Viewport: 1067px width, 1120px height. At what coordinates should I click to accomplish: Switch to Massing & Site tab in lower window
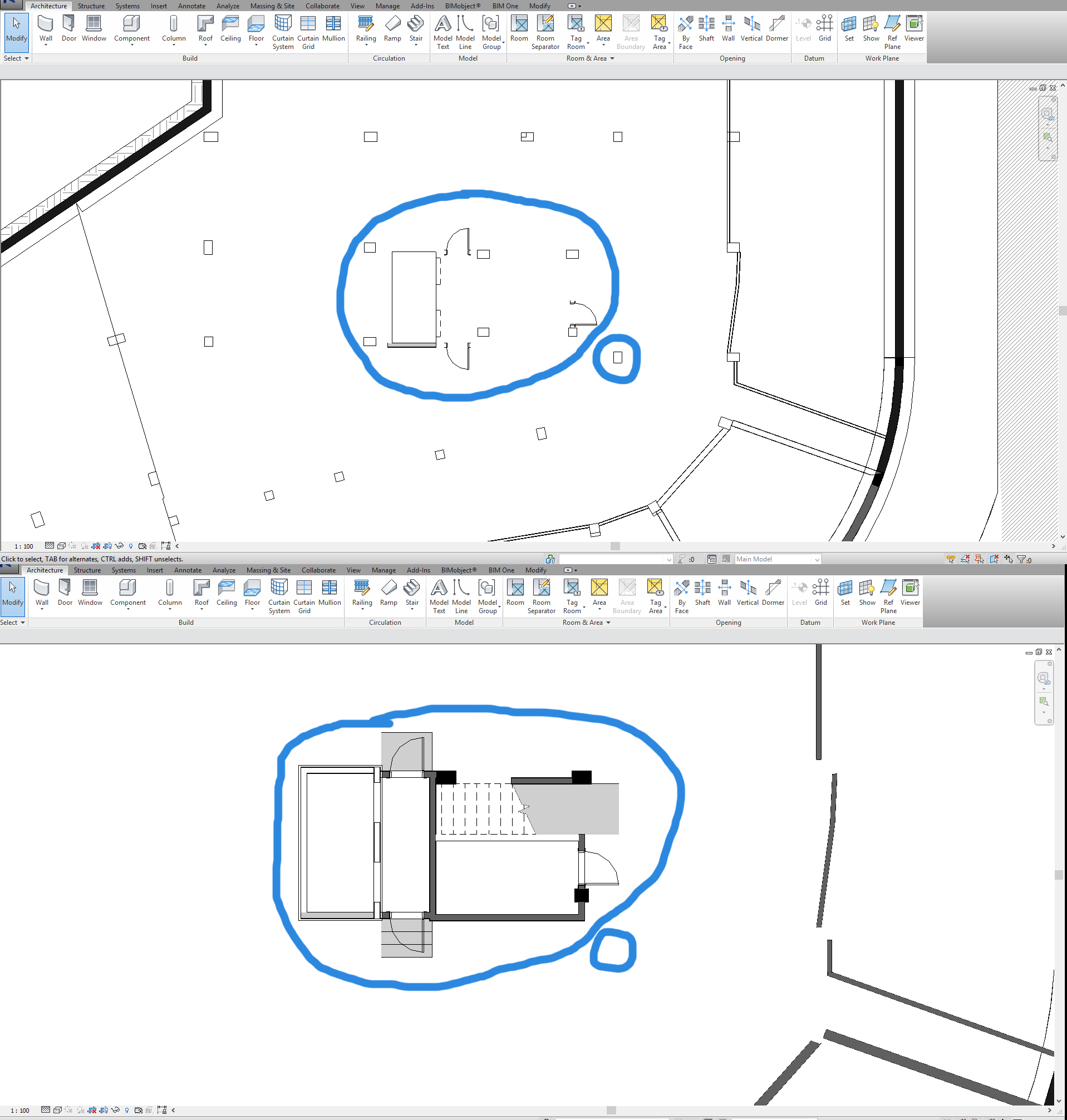268,570
